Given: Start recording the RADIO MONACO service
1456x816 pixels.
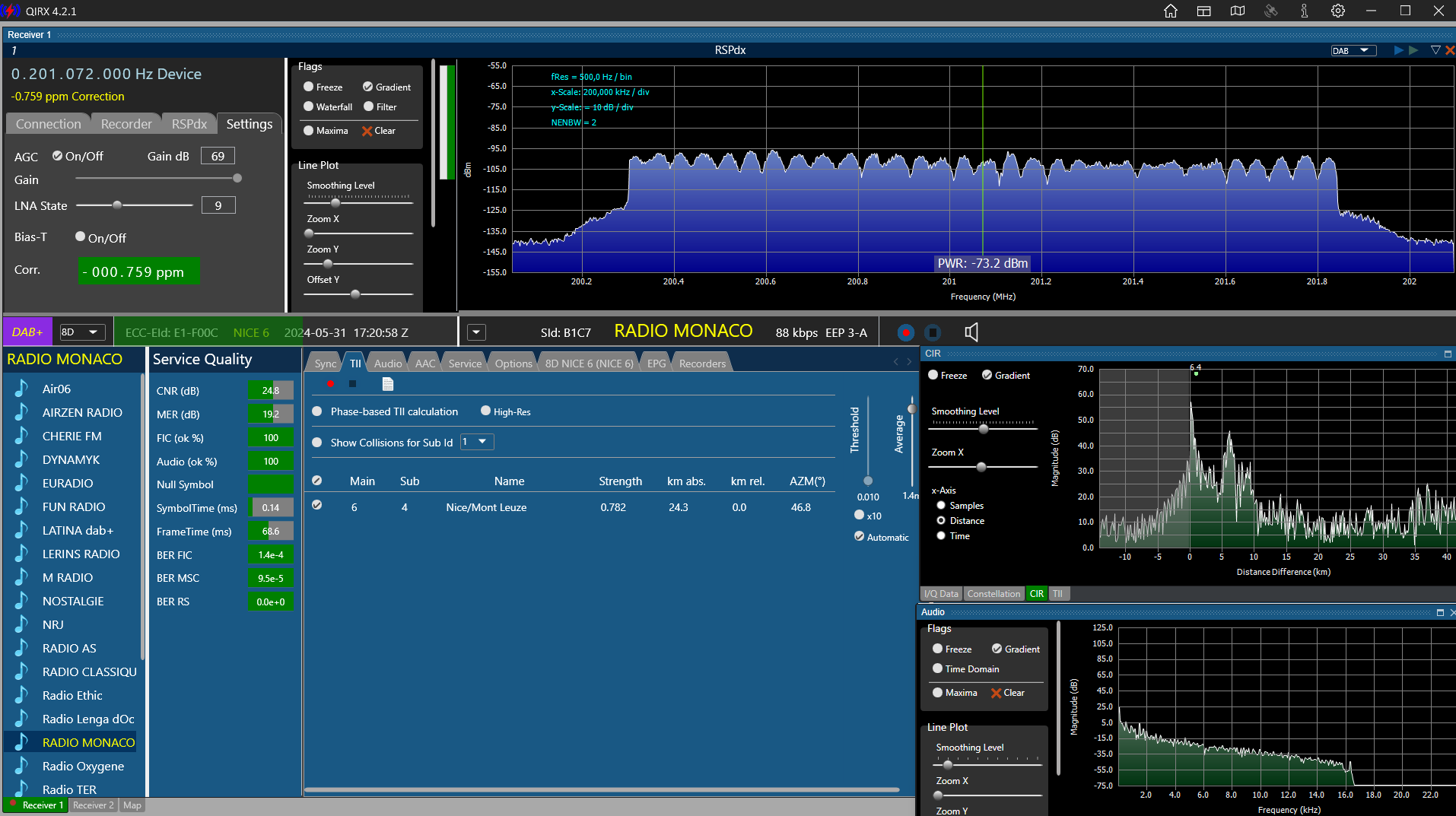Looking at the screenshot, I should 905,332.
